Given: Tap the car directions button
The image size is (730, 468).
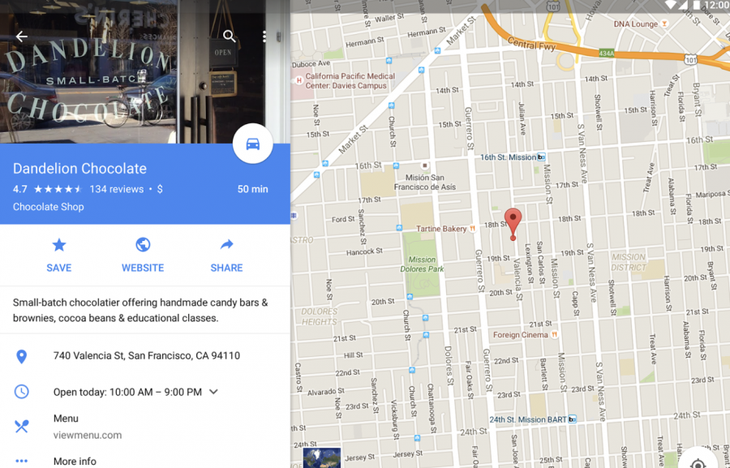Looking at the screenshot, I should pyautogui.click(x=253, y=144).
